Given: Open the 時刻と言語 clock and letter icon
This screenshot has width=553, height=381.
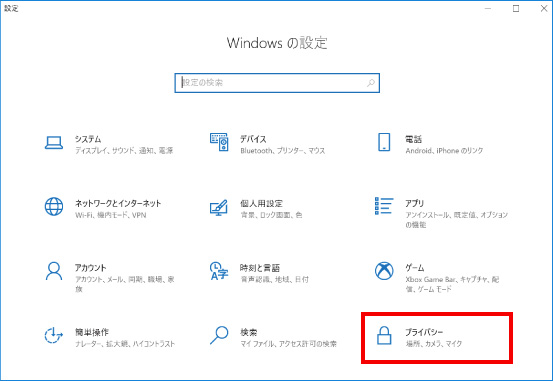Looking at the screenshot, I should click(219, 271).
